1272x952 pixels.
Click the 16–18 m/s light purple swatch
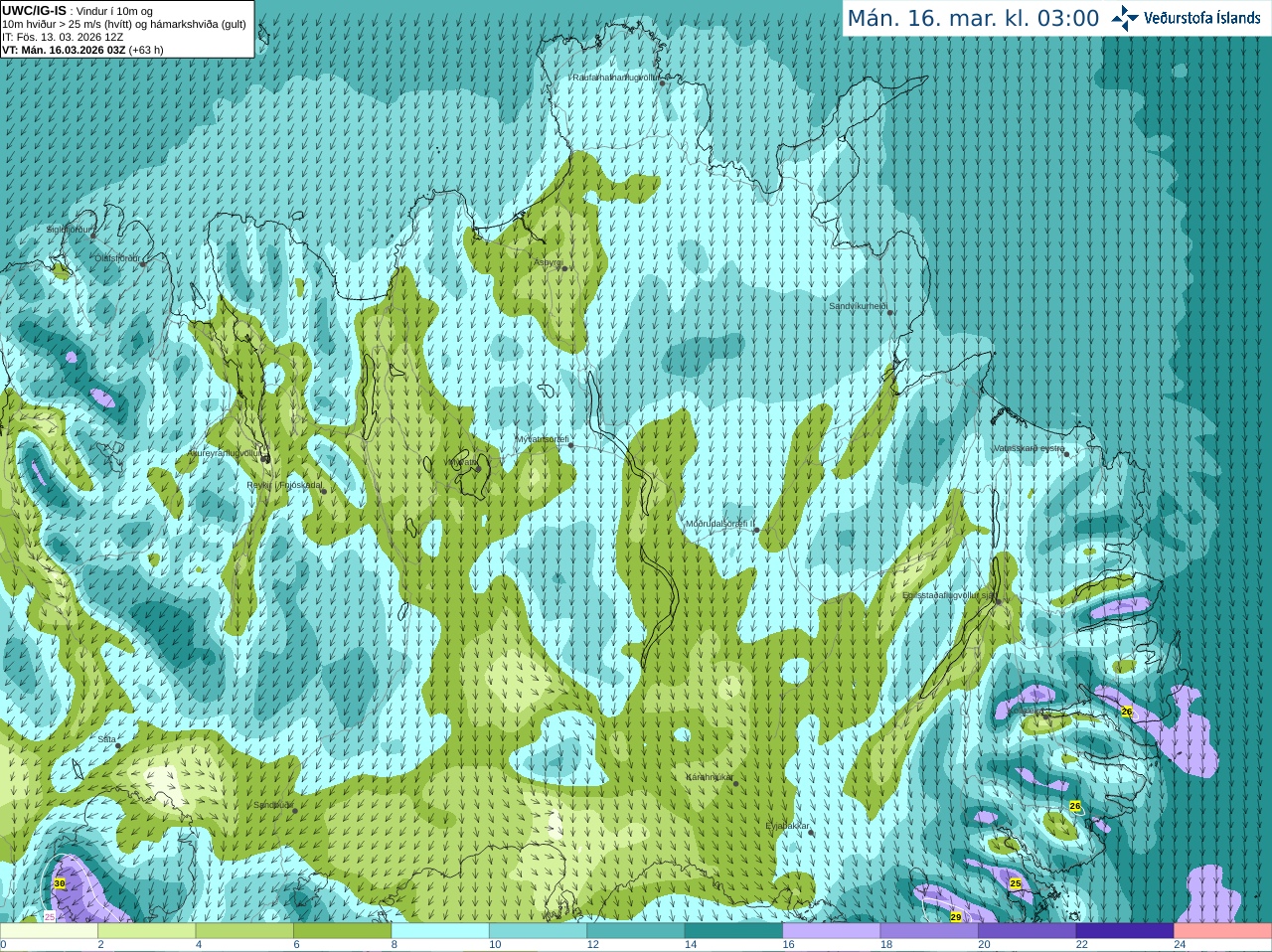point(832,931)
